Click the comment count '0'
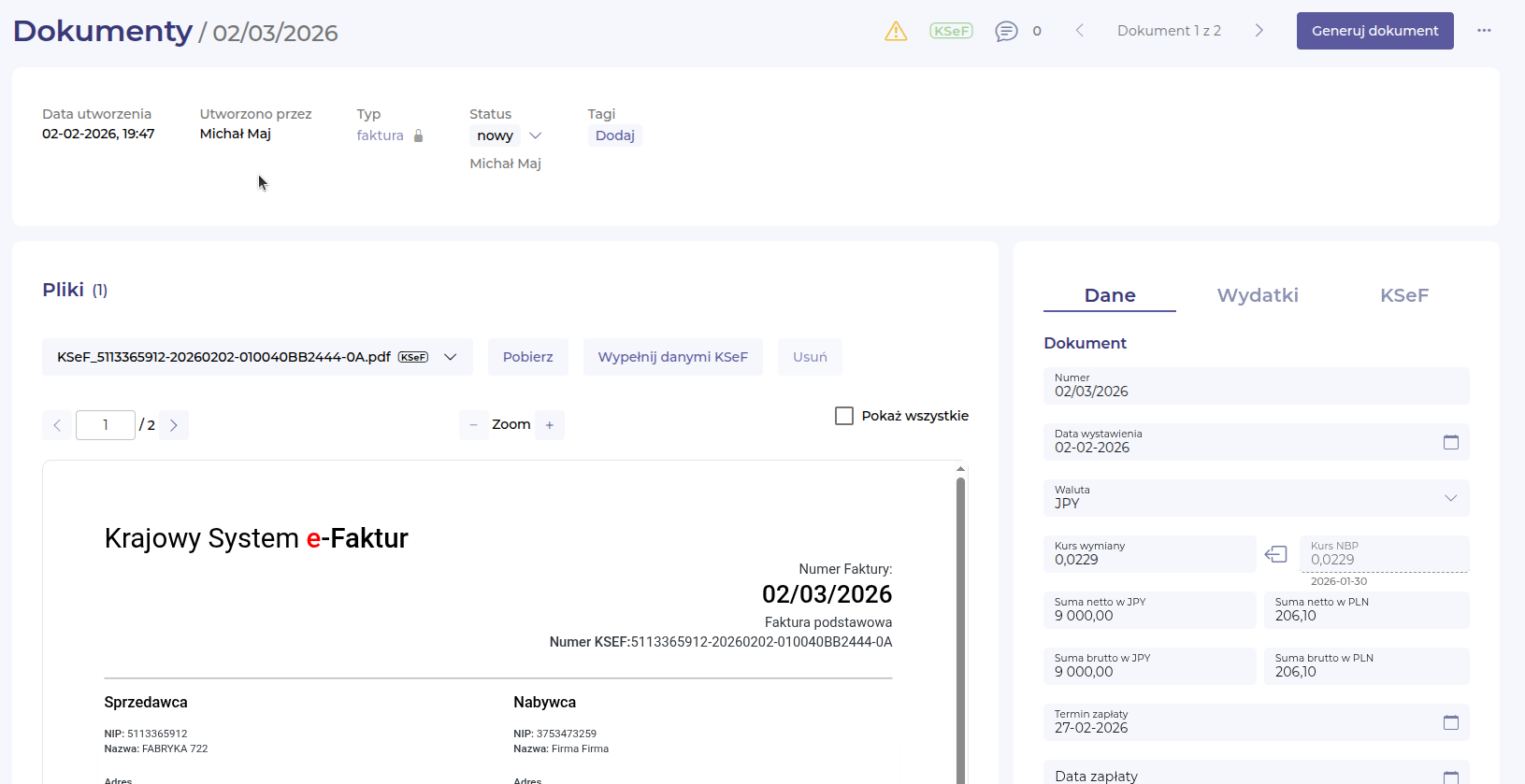 pyautogui.click(x=1037, y=31)
